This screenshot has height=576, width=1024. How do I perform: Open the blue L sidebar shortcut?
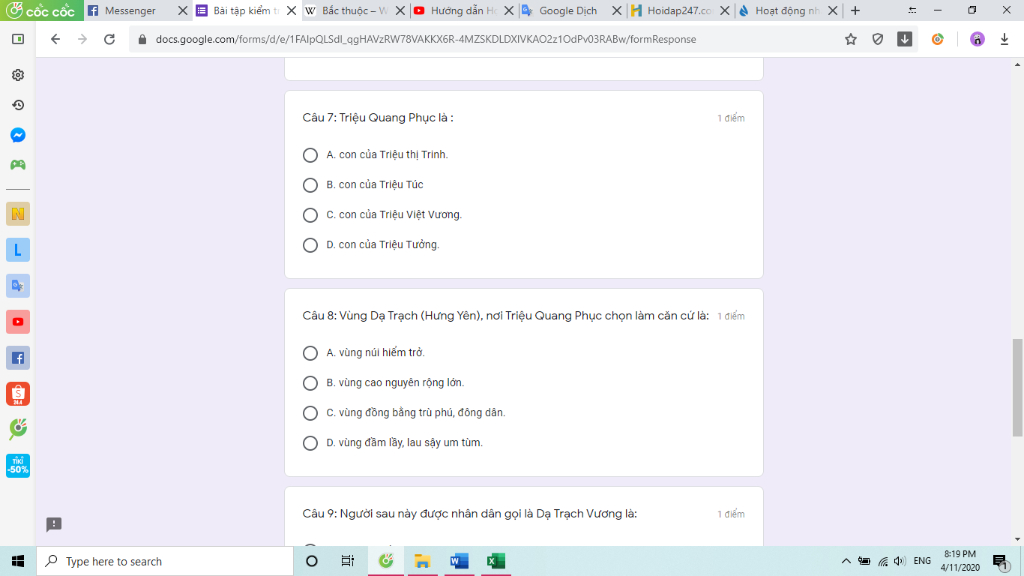pos(18,249)
